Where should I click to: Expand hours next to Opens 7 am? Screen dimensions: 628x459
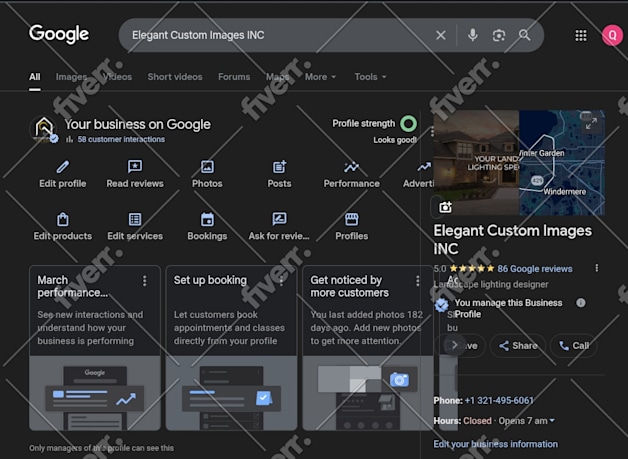pyautogui.click(x=552, y=421)
